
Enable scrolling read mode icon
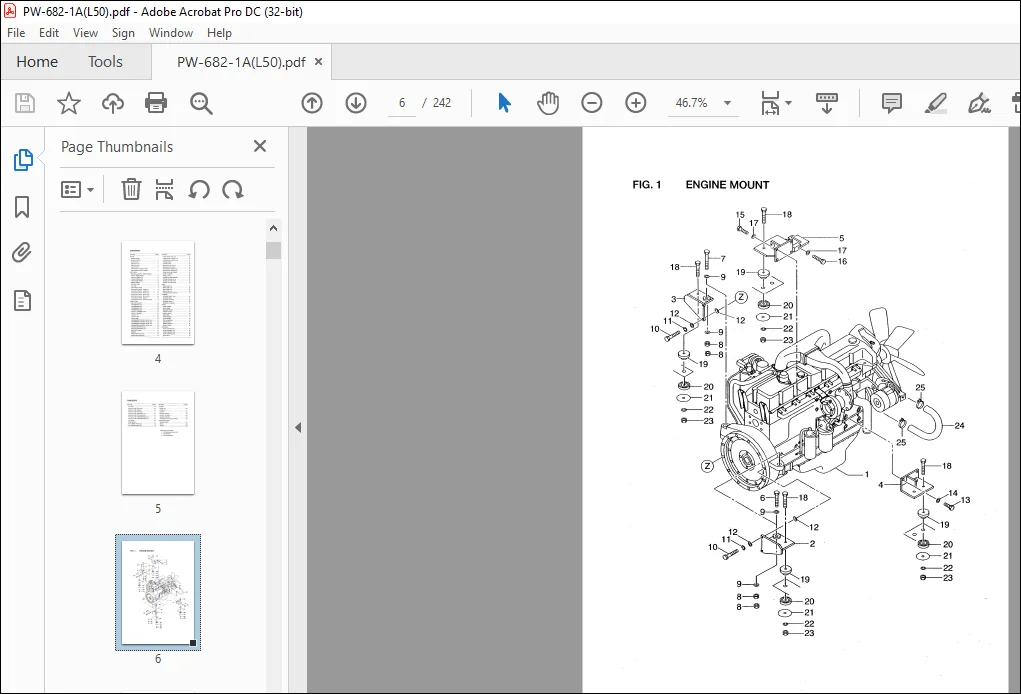pyautogui.click(x=827, y=103)
